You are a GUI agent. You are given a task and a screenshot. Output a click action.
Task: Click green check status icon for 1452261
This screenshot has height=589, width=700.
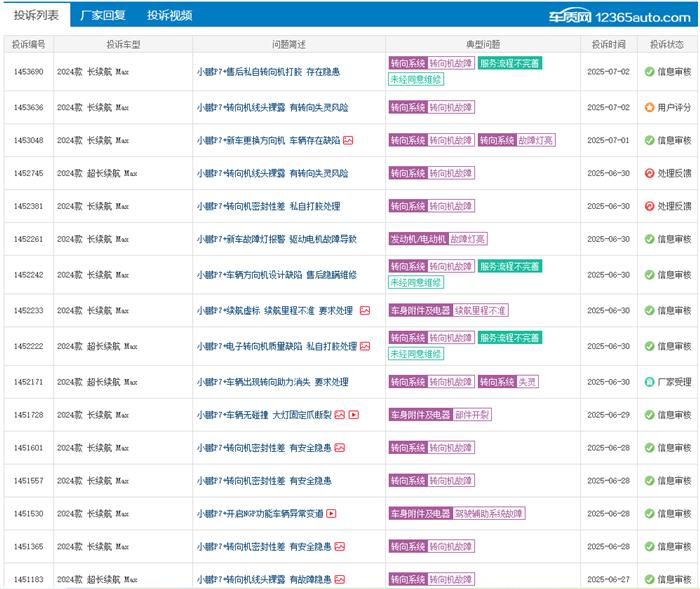[x=650, y=239]
